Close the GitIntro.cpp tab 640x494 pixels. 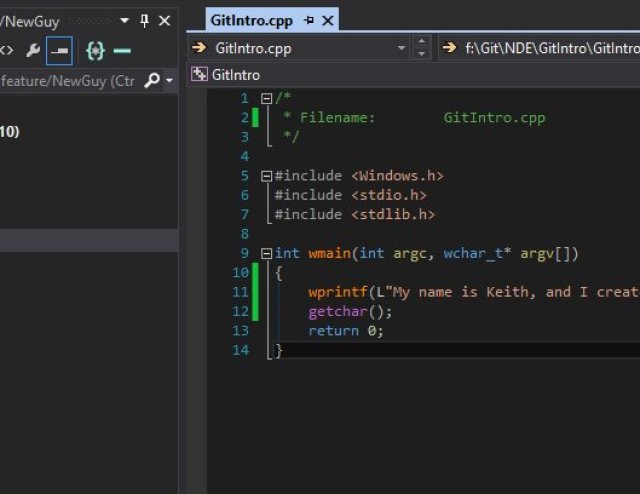(x=327, y=20)
